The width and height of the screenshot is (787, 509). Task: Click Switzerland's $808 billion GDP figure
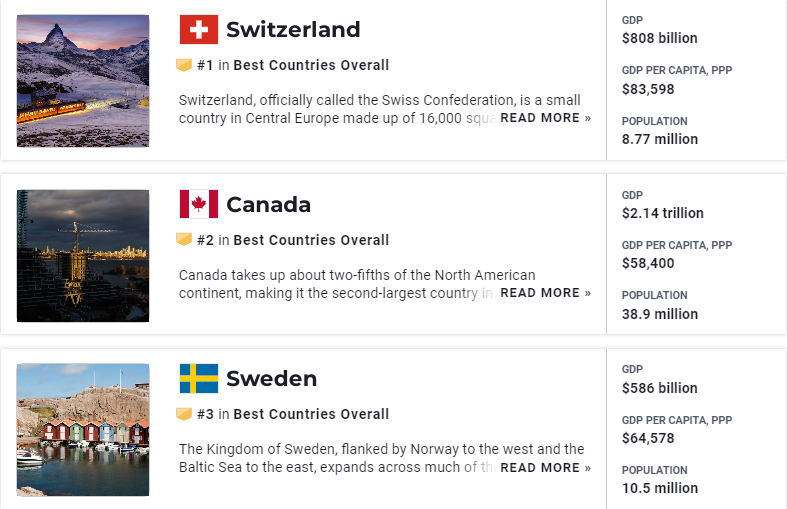[659, 38]
